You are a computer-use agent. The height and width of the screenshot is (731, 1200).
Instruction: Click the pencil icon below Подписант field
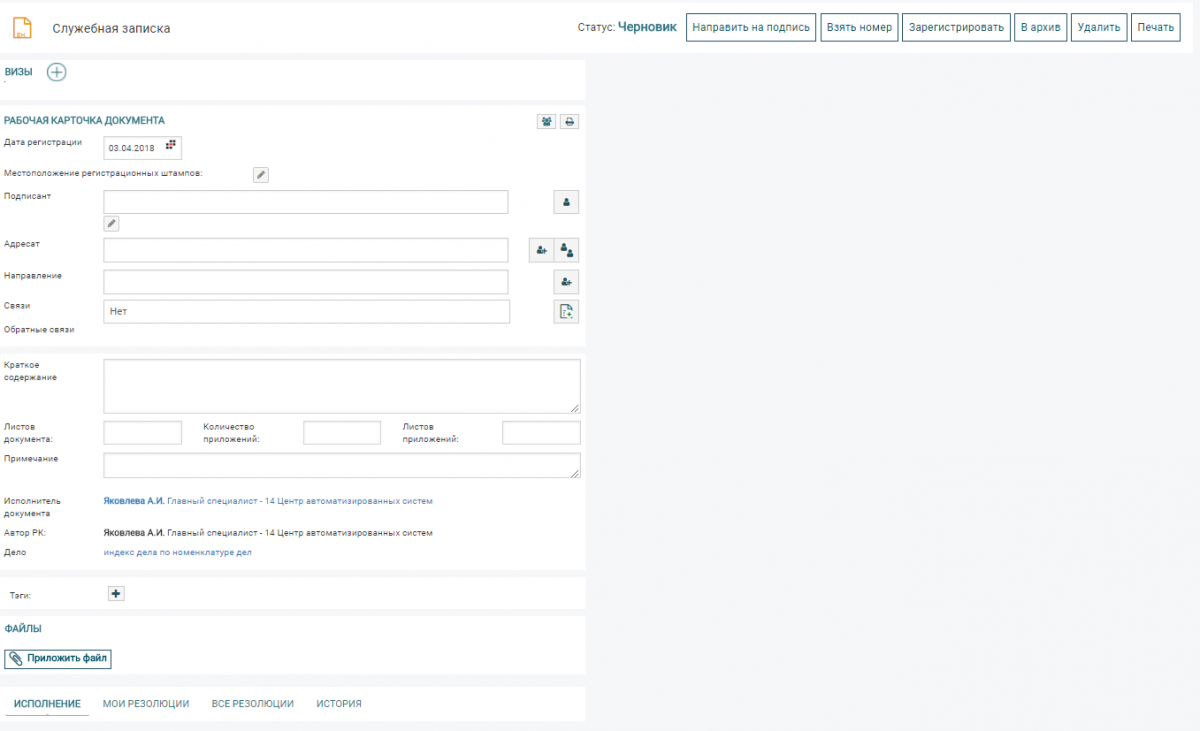point(112,224)
